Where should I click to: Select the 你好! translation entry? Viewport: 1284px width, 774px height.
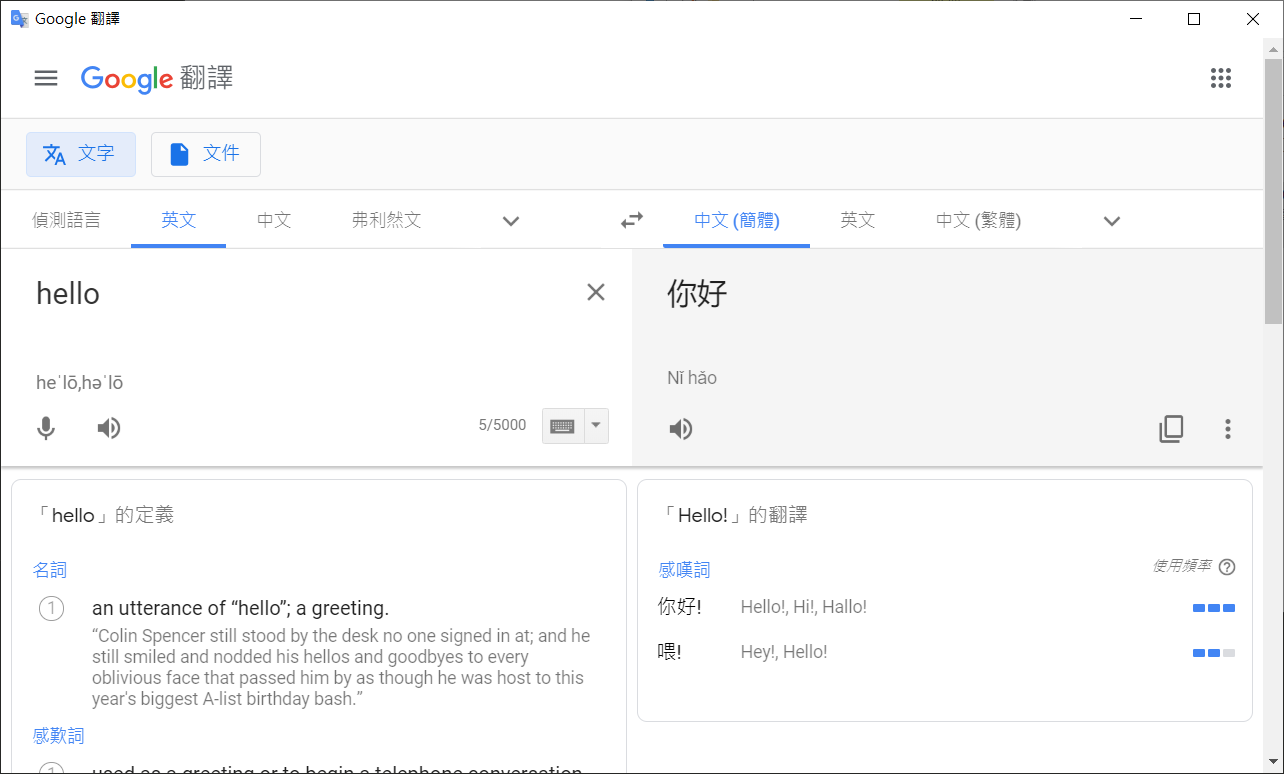pyautogui.click(x=680, y=607)
